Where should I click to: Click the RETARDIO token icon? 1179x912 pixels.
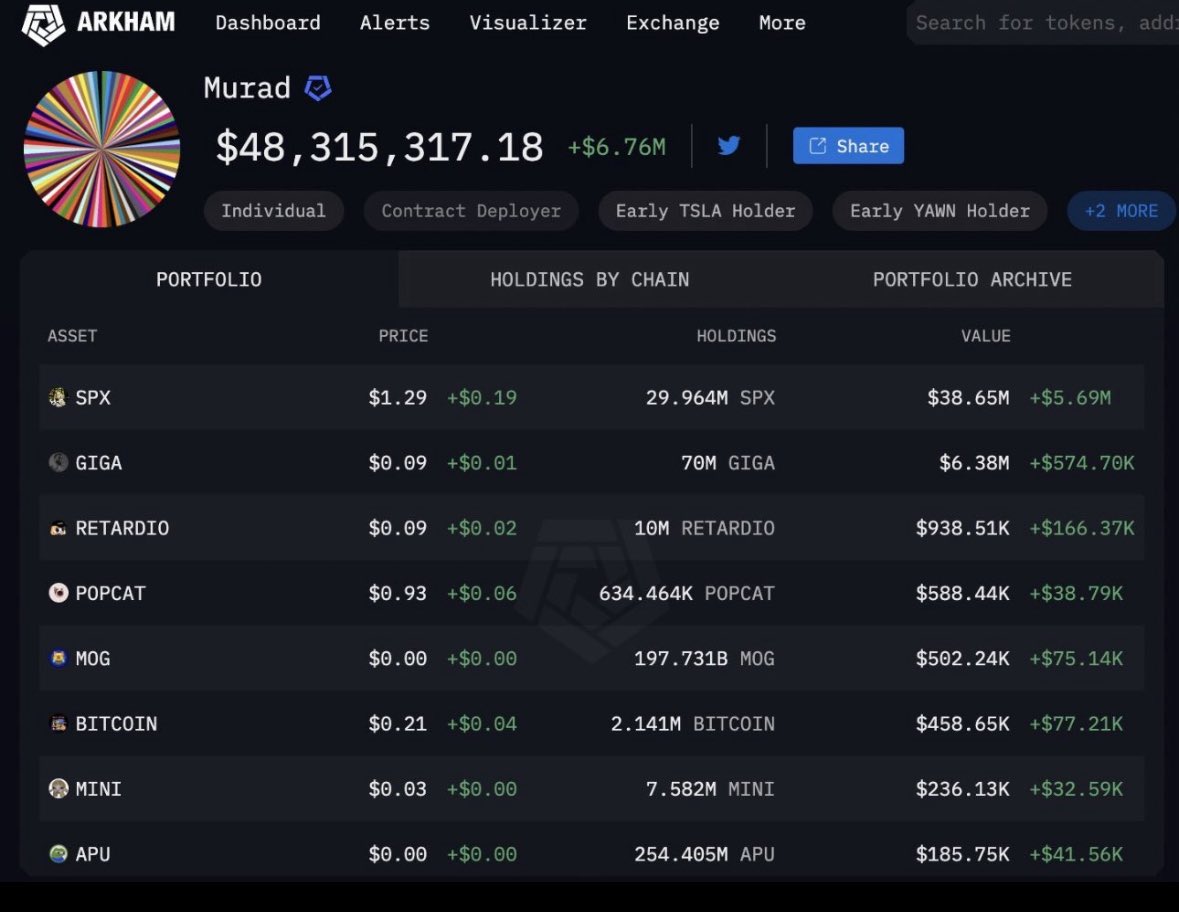(x=58, y=528)
